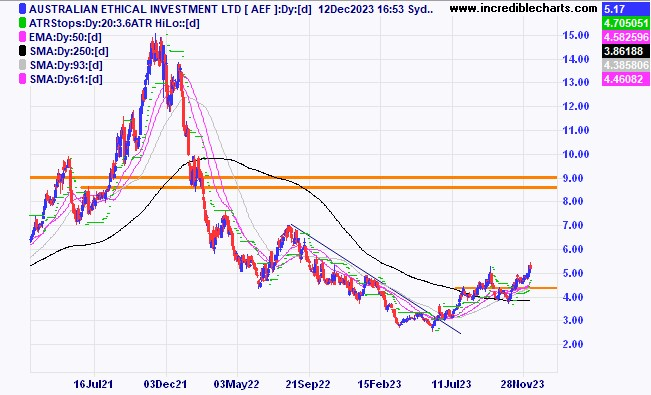651x395 pixels.
Task: Click the green ATRStops legend marker
Action: point(22,23)
